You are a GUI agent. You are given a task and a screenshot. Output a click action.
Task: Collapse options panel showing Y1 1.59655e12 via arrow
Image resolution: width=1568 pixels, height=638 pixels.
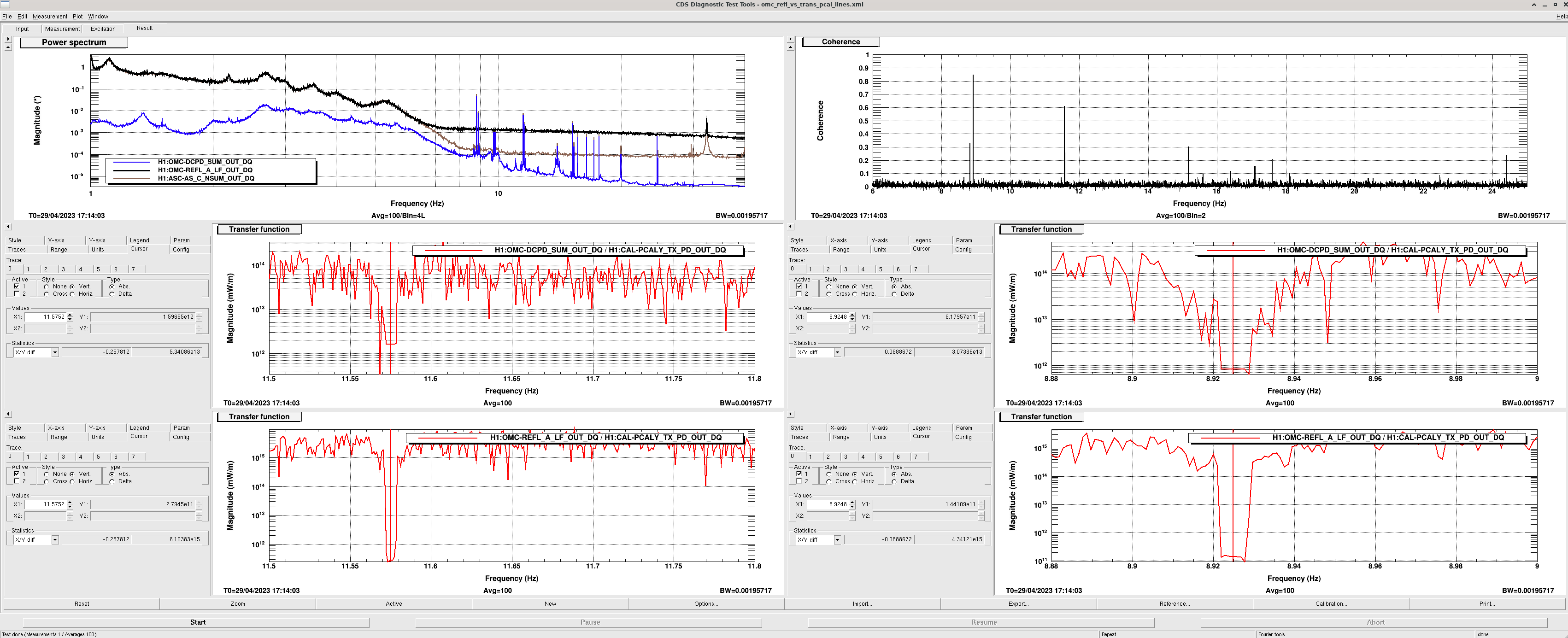pyautogui.click(x=8, y=227)
